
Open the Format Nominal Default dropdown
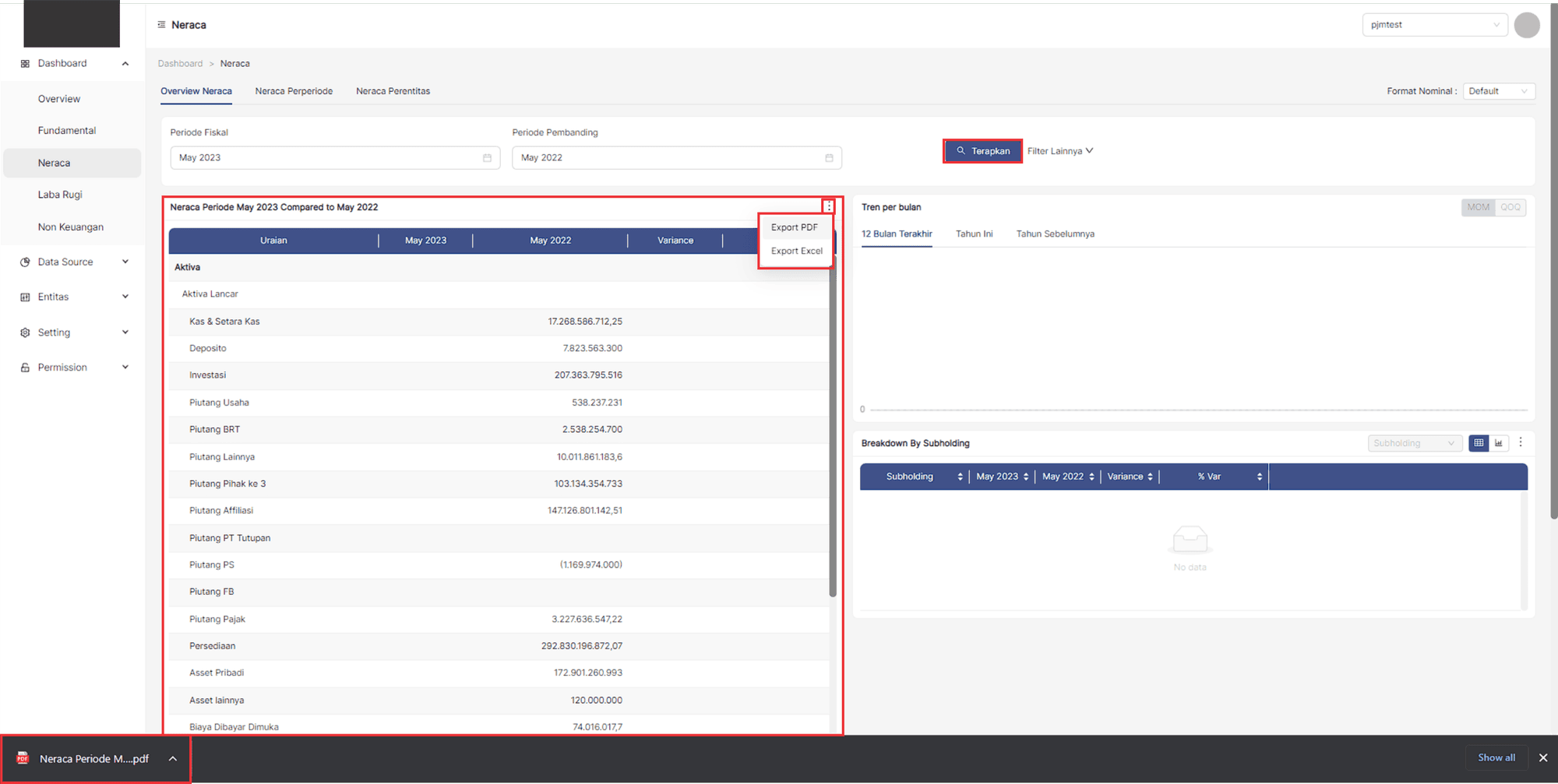1498,91
